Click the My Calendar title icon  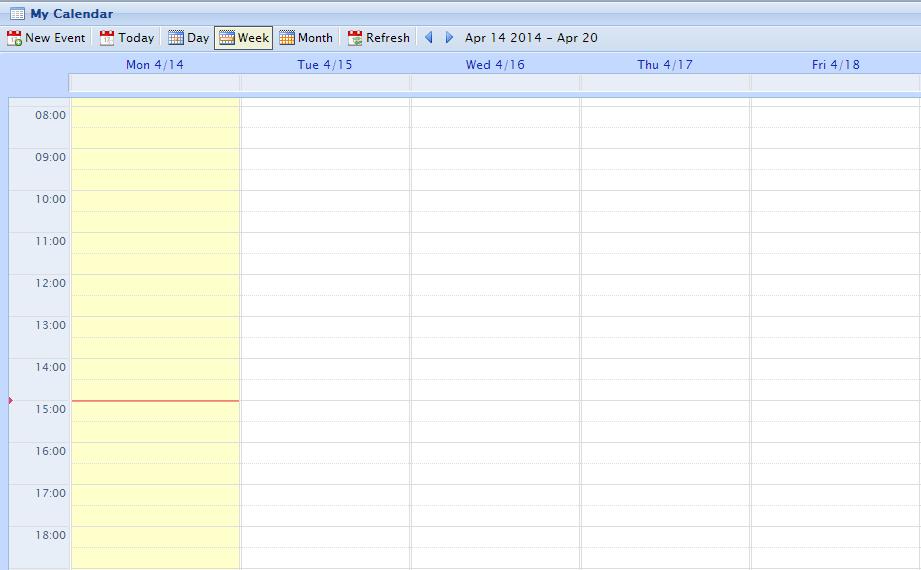pos(18,14)
